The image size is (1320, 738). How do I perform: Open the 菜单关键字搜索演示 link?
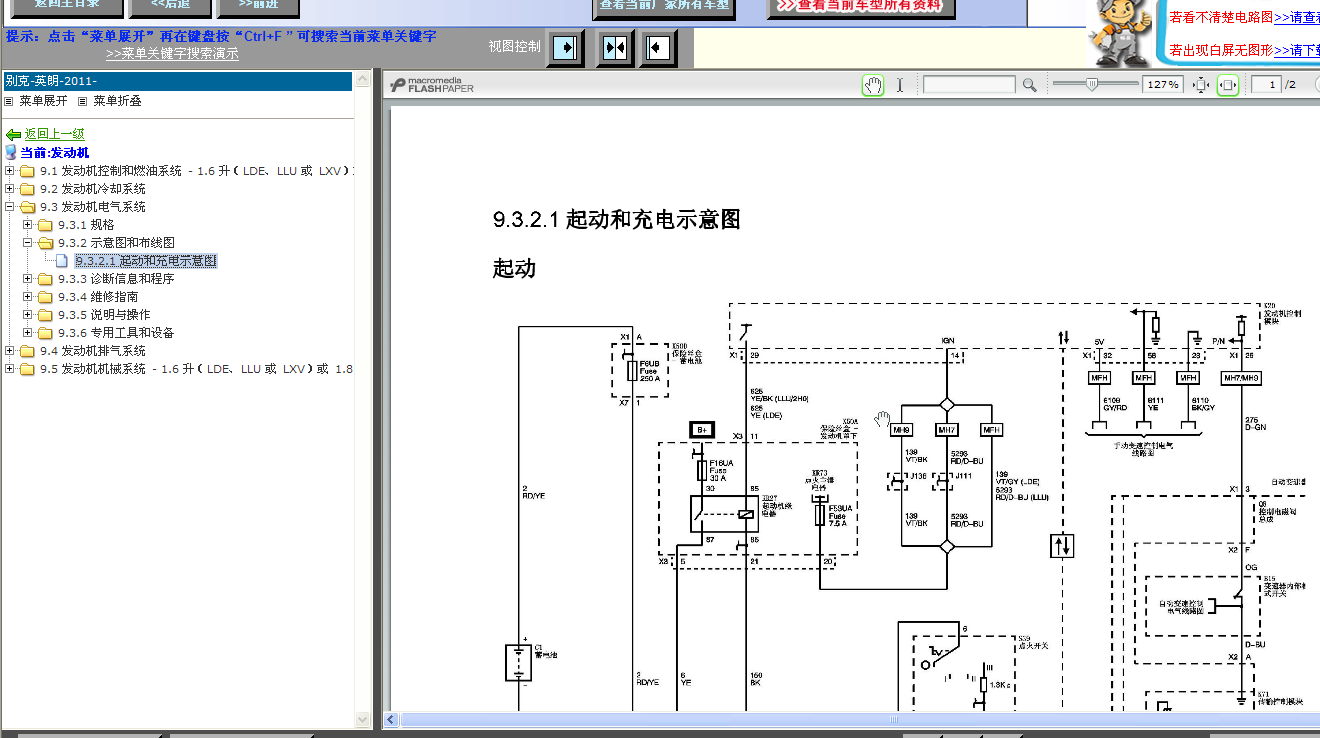[172, 54]
